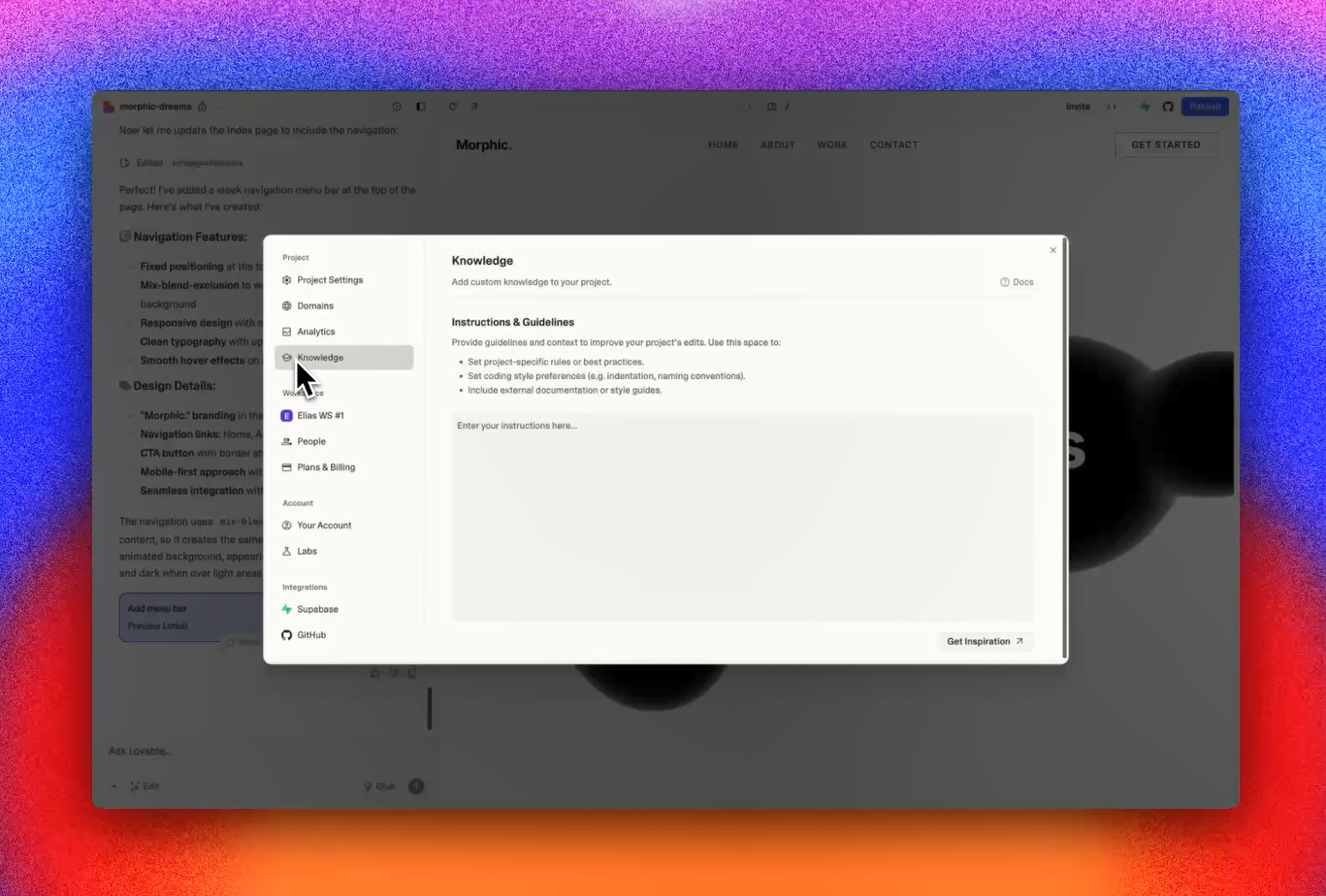Image resolution: width=1326 pixels, height=896 pixels.
Task: Click the HOME link in the Morphic preview
Action: (724, 145)
